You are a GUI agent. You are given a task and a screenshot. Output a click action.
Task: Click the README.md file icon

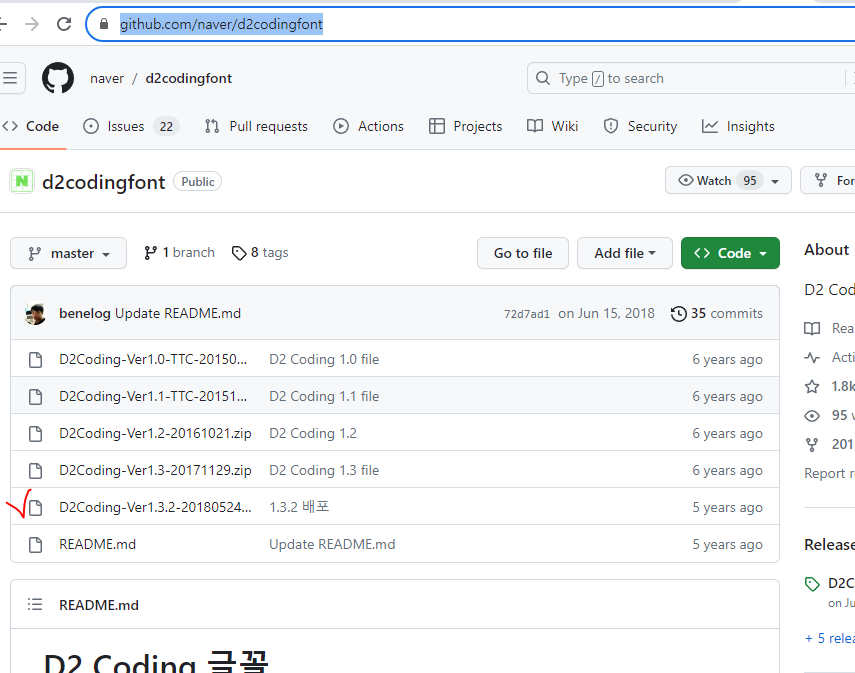[35, 544]
